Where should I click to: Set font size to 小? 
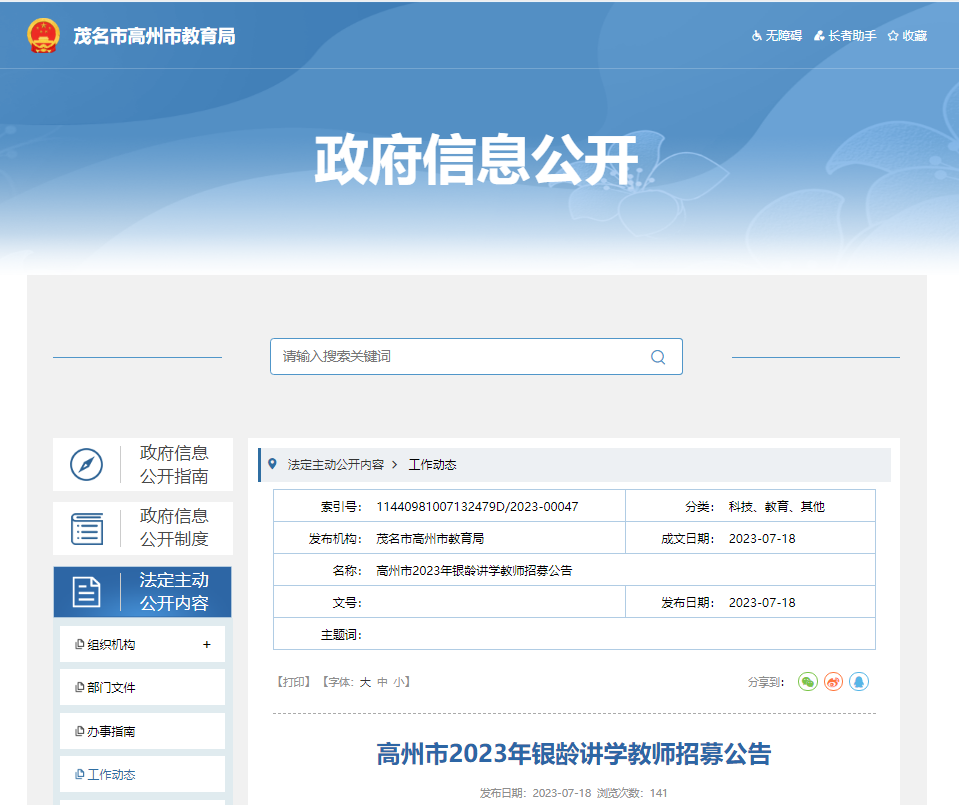point(398,682)
